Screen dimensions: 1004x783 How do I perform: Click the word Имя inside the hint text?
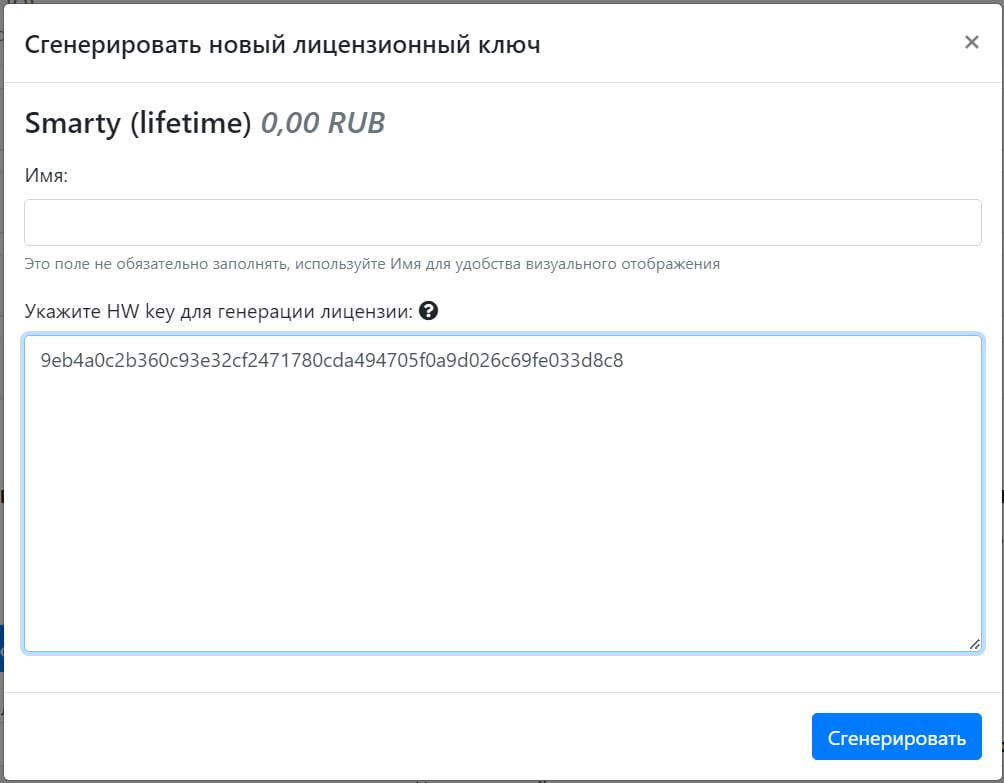[x=405, y=264]
